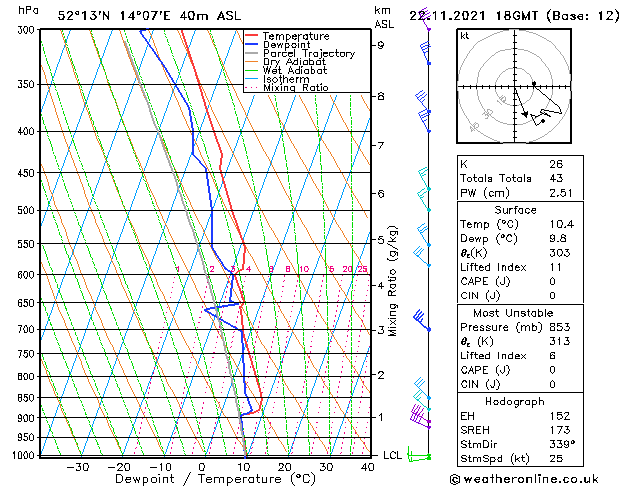This screenshot has width=629, height=486.
Task: Click the Isotherm legend entry
Action: (x=286, y=79)
